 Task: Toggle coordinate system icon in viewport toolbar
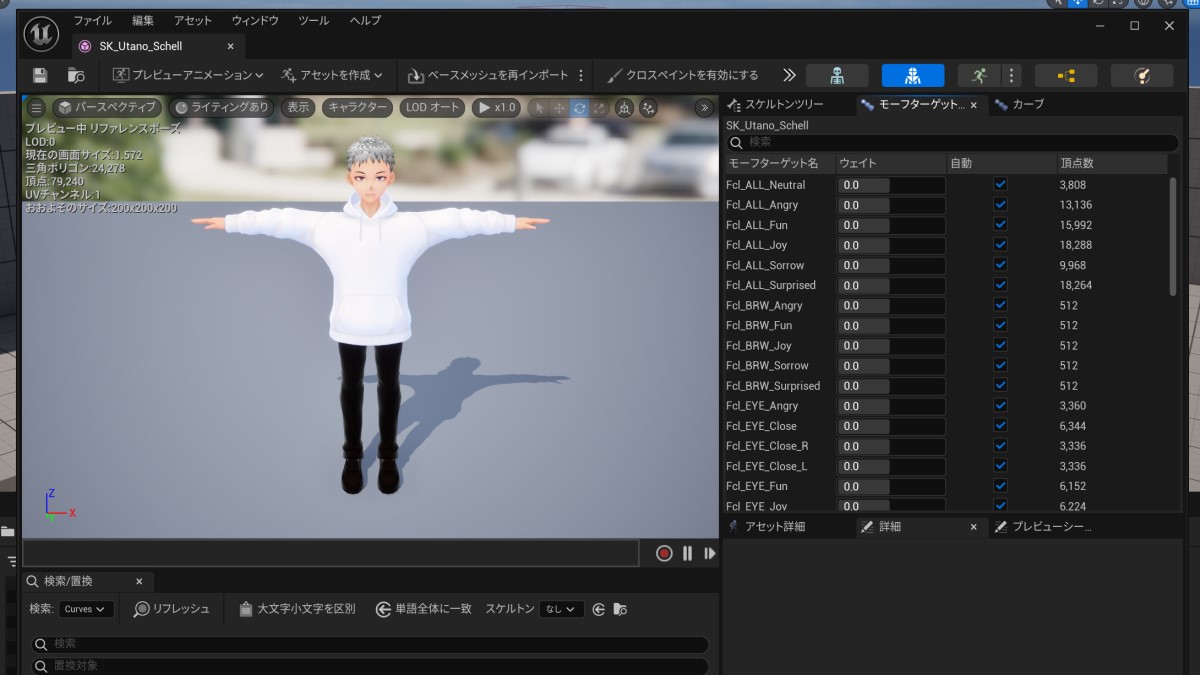[624, 108]
